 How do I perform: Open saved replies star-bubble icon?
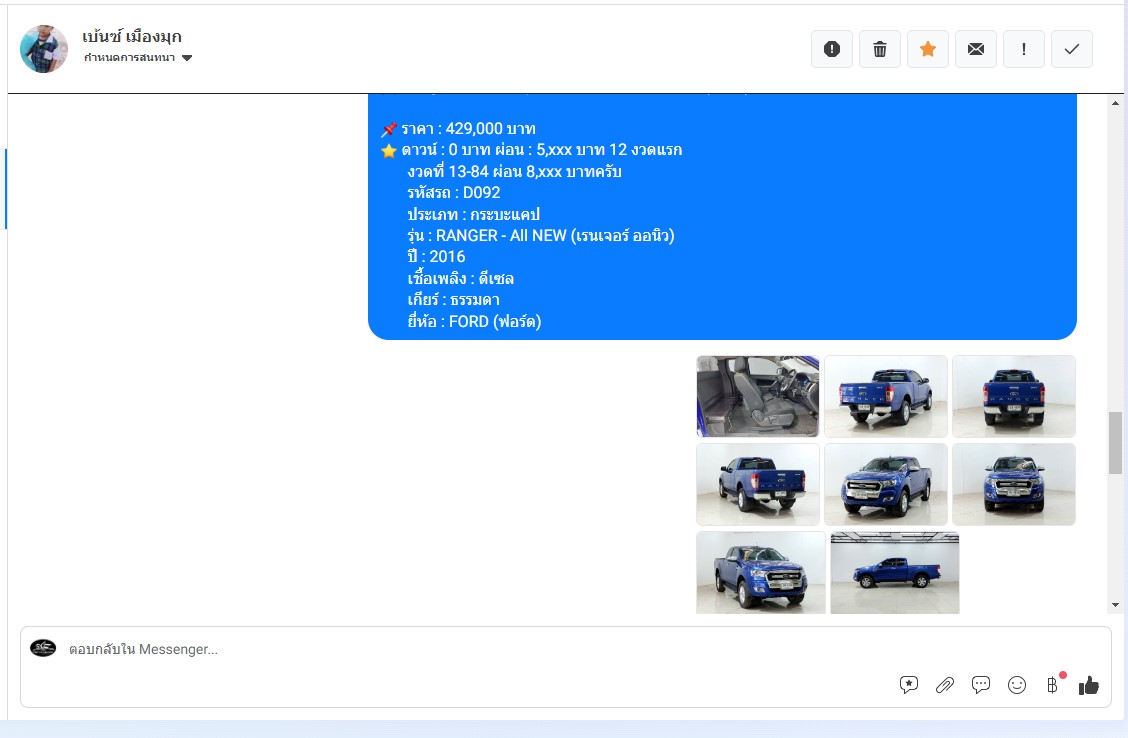(909, 685)
